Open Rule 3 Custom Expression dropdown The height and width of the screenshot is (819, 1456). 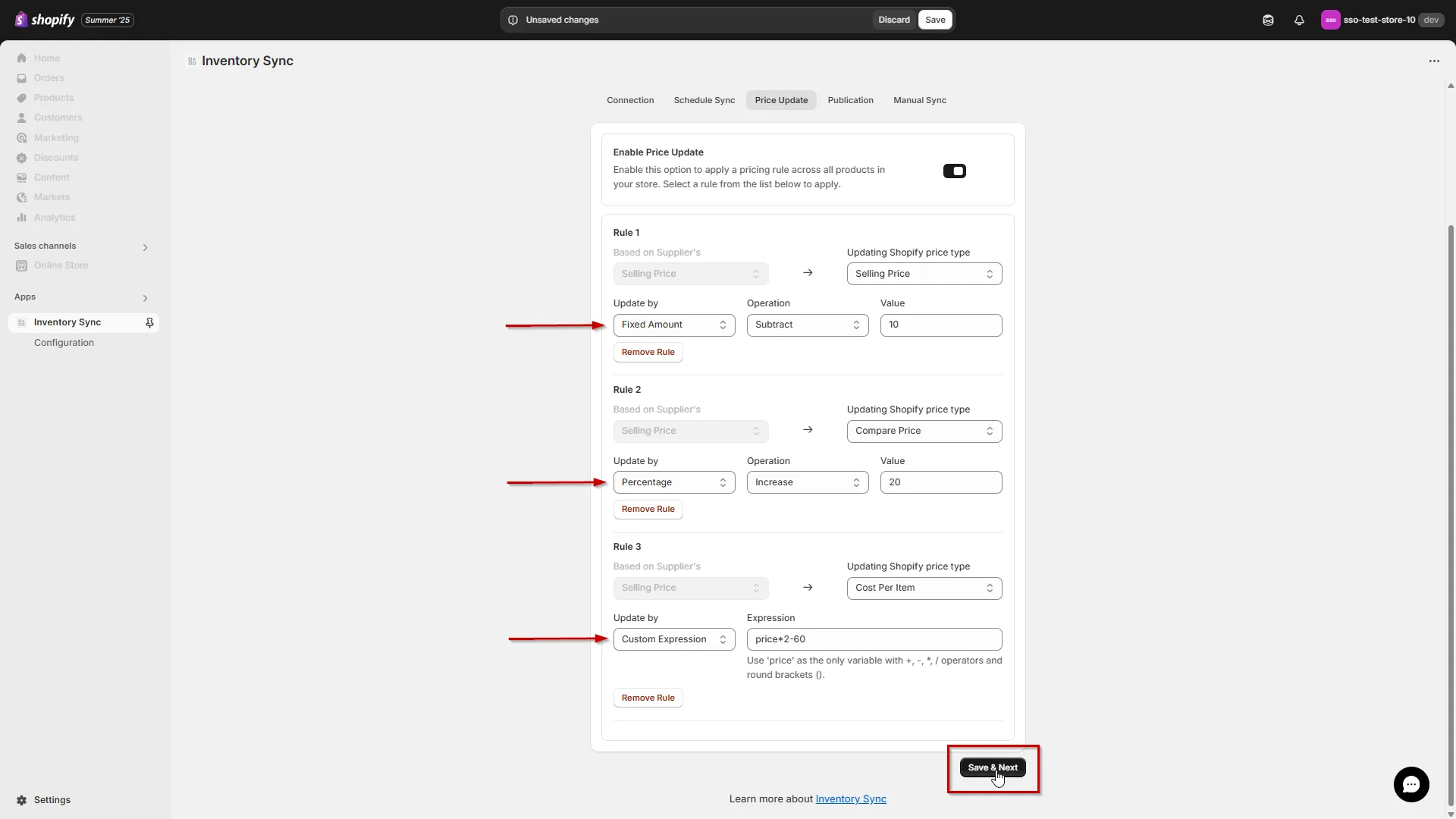[x=673, y=639]
